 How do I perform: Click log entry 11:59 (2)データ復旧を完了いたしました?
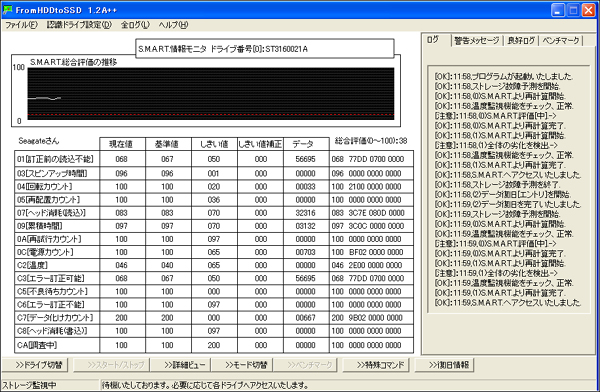tap(508, 204)
